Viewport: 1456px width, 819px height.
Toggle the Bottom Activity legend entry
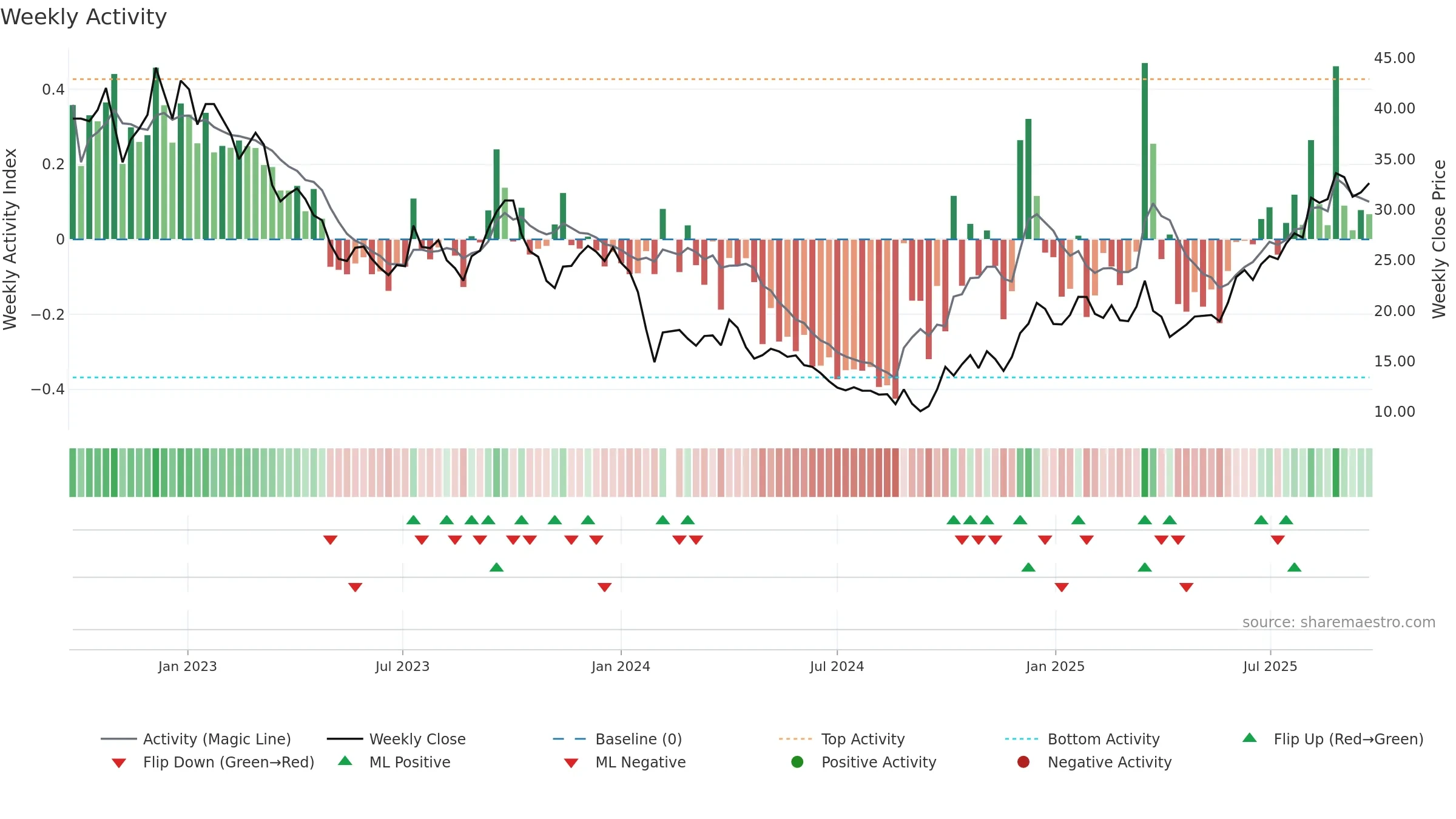coord(1082,739)
